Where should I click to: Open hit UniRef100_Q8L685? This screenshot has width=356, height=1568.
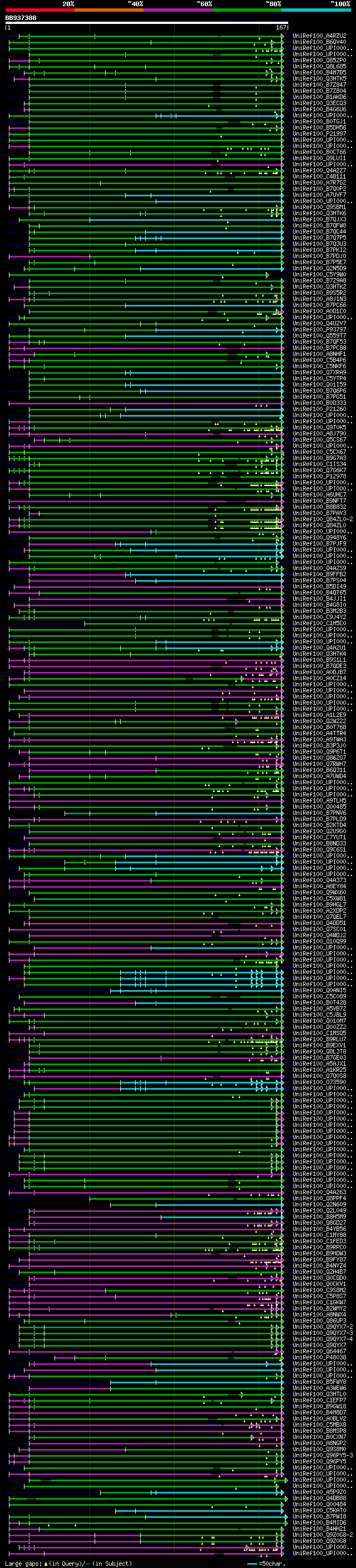point(319,66)
